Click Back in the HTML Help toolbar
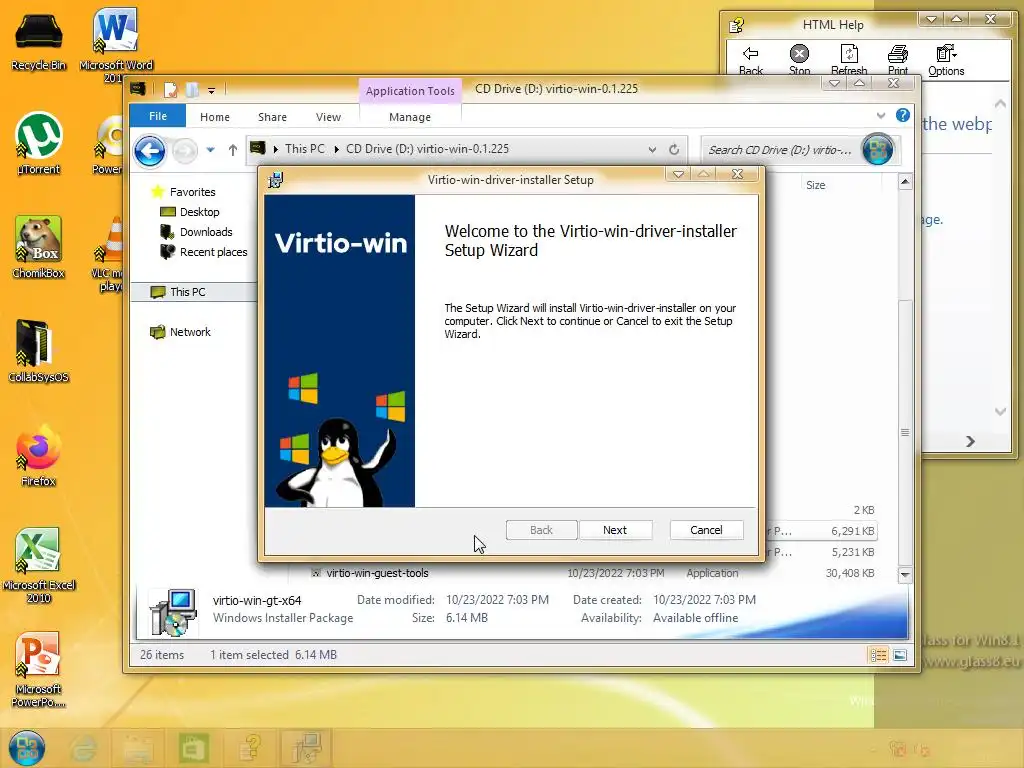This screenshot has height=768, width=1024. 750,60
